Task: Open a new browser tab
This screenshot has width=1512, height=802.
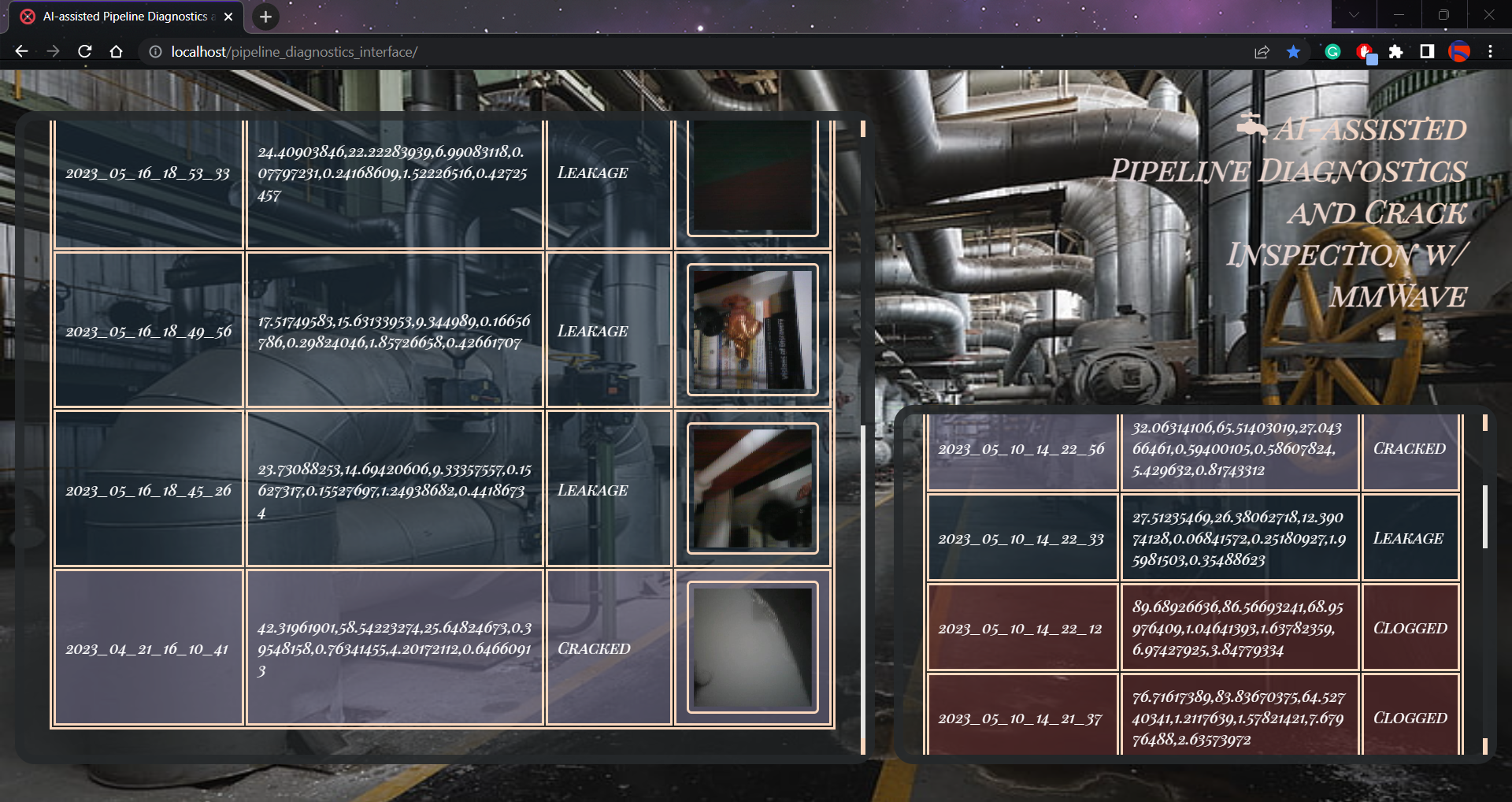Action: [265, 17]
